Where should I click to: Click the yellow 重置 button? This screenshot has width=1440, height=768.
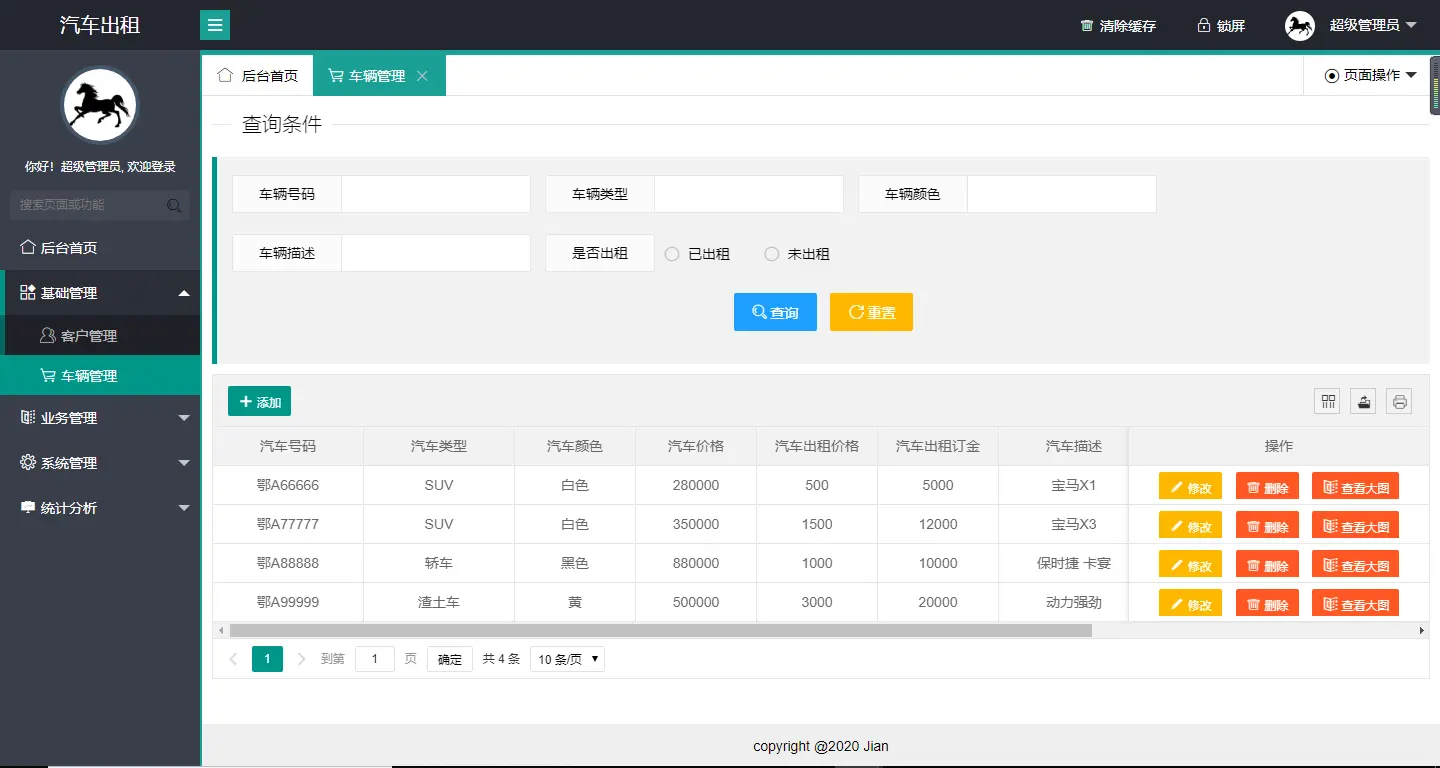[871, 312]
